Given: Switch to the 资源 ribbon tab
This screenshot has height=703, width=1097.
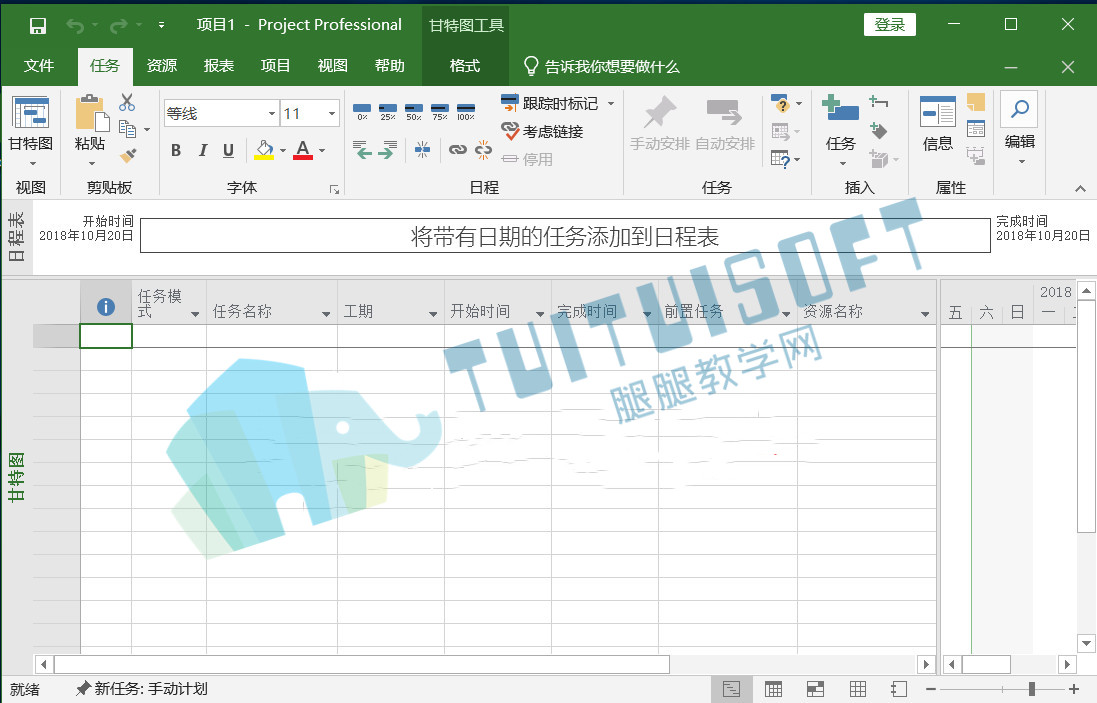Looking at the screenshot, I should [x=162, y=66].
